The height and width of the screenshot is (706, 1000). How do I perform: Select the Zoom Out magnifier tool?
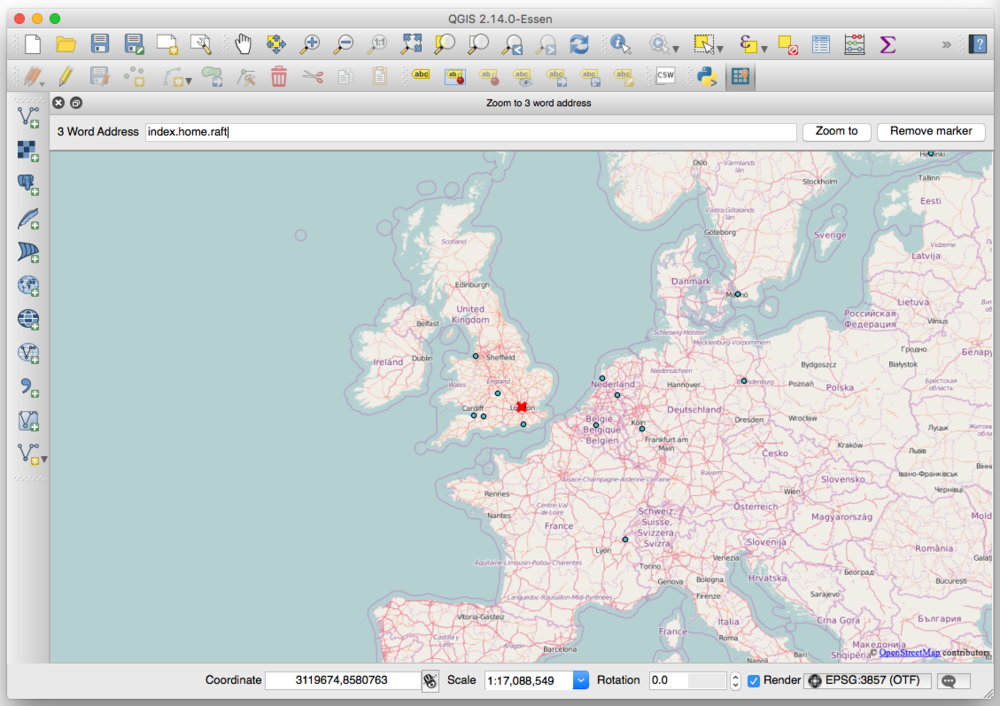[x=344, y=44]
